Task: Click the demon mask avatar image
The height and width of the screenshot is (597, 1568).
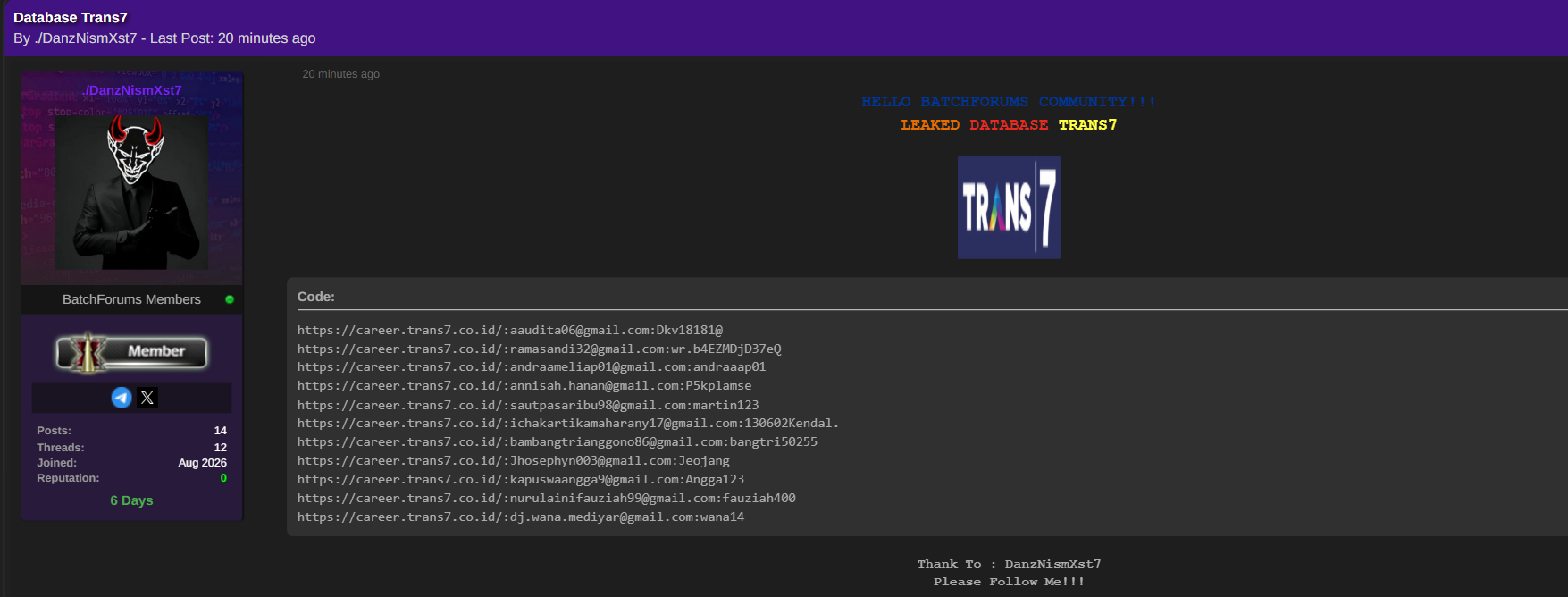Action: pyautogui.click(x=132, y=191)
